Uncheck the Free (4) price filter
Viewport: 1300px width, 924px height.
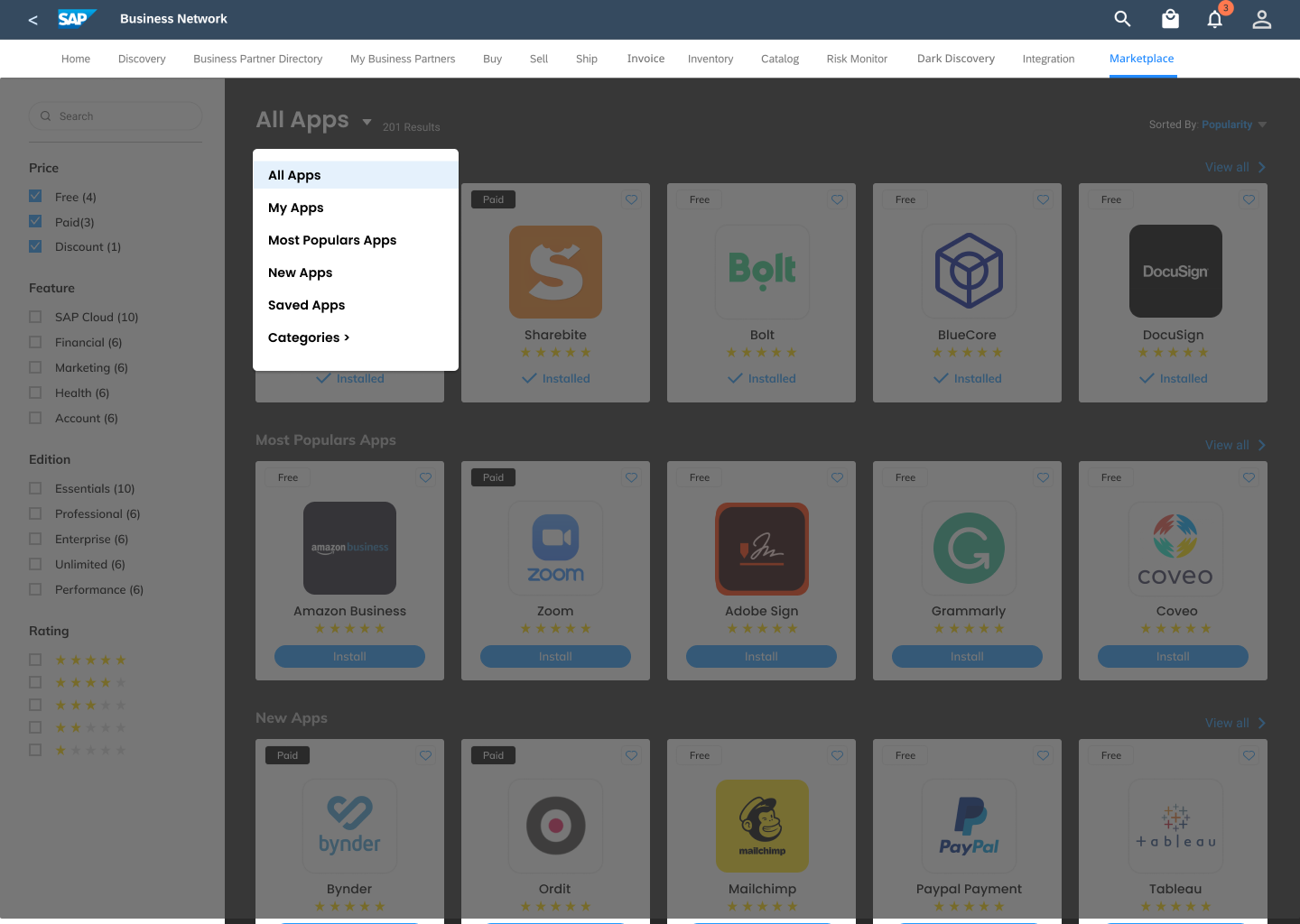35,196
